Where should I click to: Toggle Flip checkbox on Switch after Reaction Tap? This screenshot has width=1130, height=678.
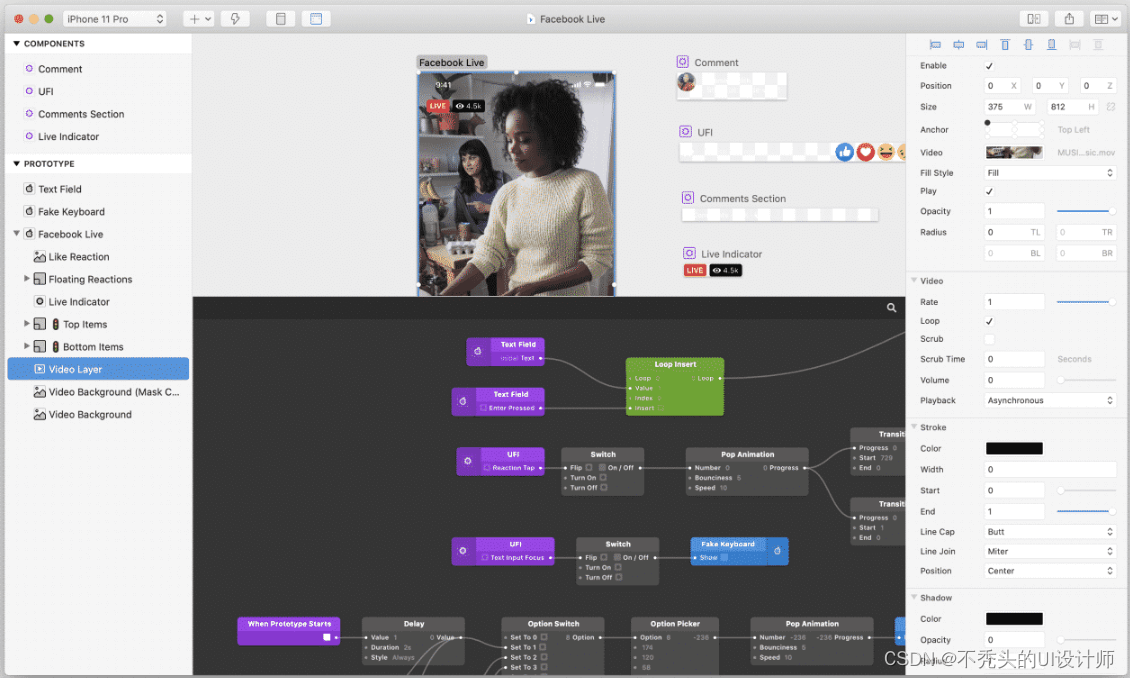click(x=589, y=468)
